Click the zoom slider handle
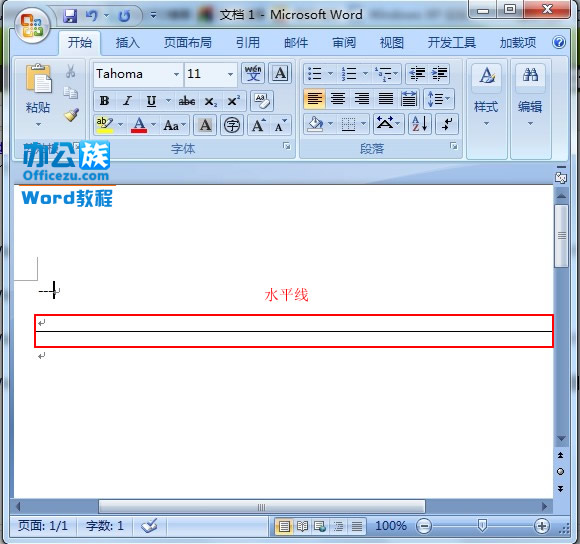This screenshot has height=544, width=580. 482,526
